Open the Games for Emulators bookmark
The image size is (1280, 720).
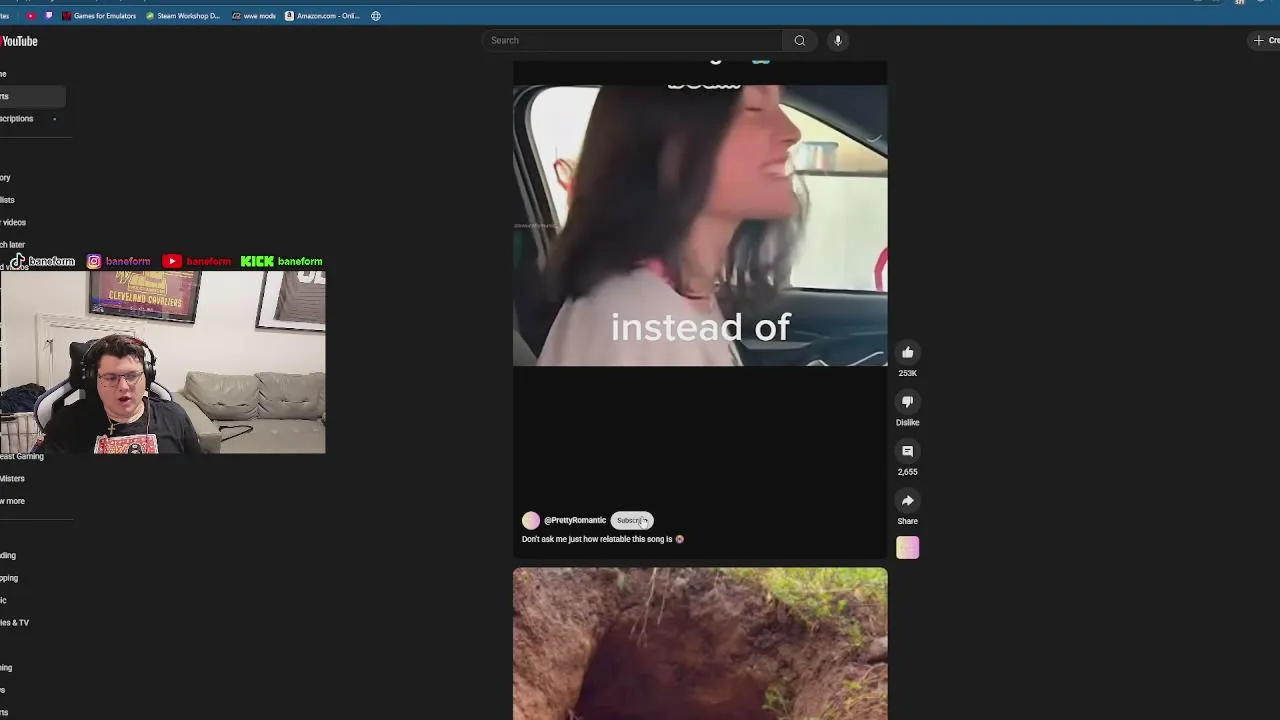[99, 16]
